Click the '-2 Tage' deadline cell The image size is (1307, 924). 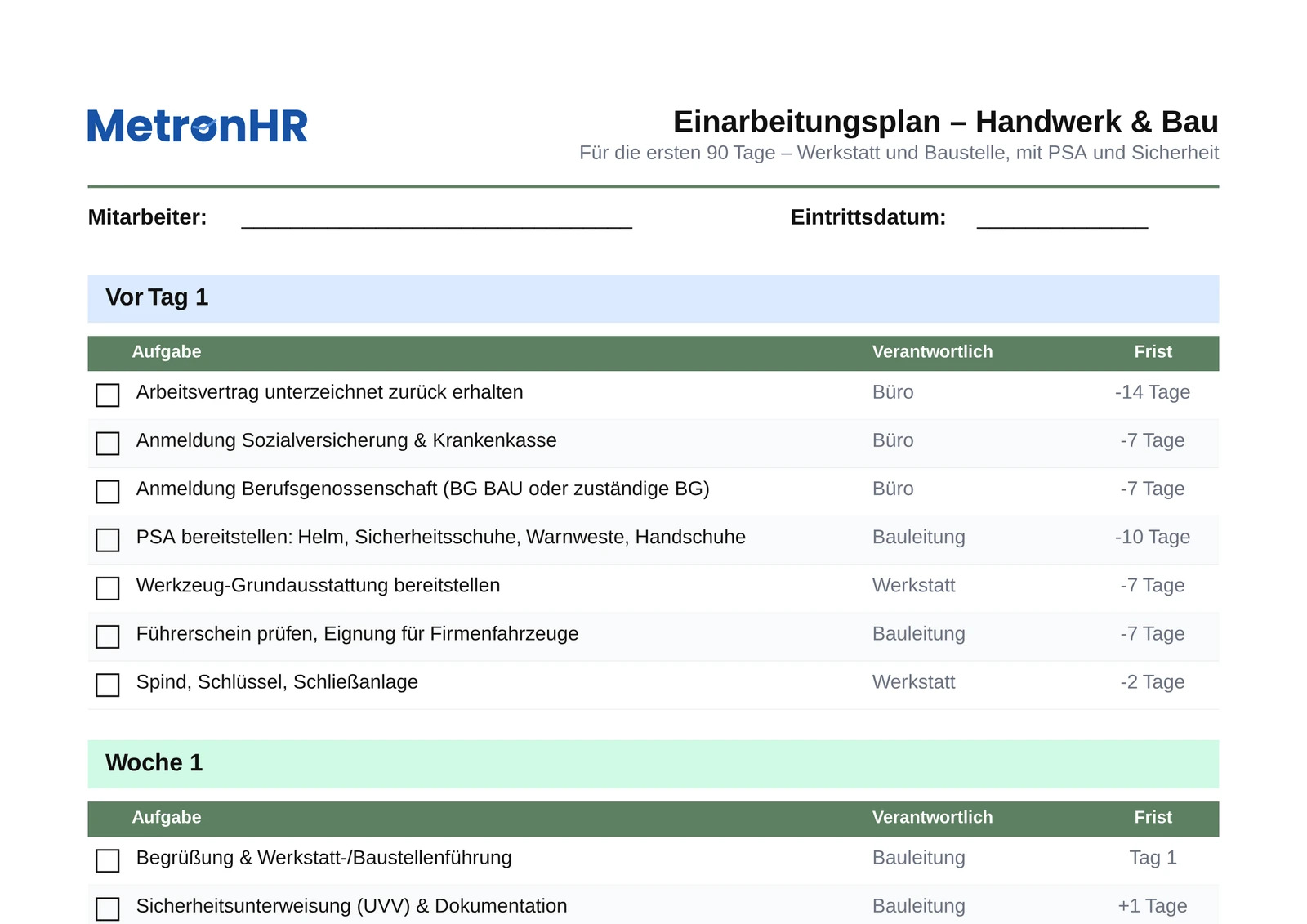click(x=1153, y=681)
